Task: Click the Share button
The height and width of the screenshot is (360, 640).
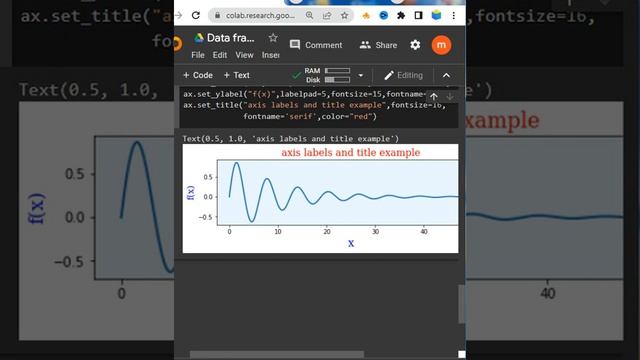Action: pyautogui.click(x=378, y=45)
